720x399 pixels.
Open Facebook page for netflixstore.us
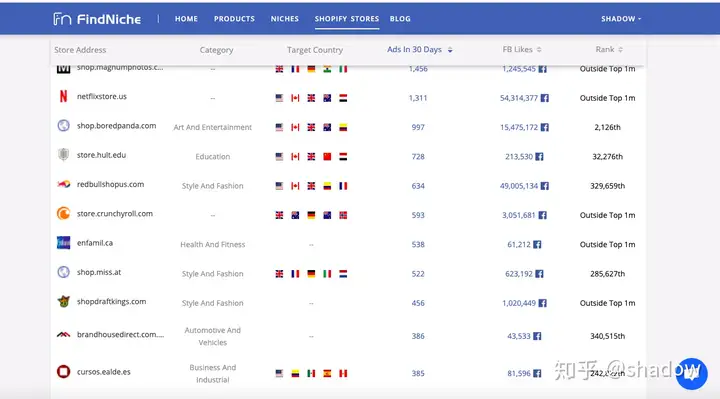[545, 98]
